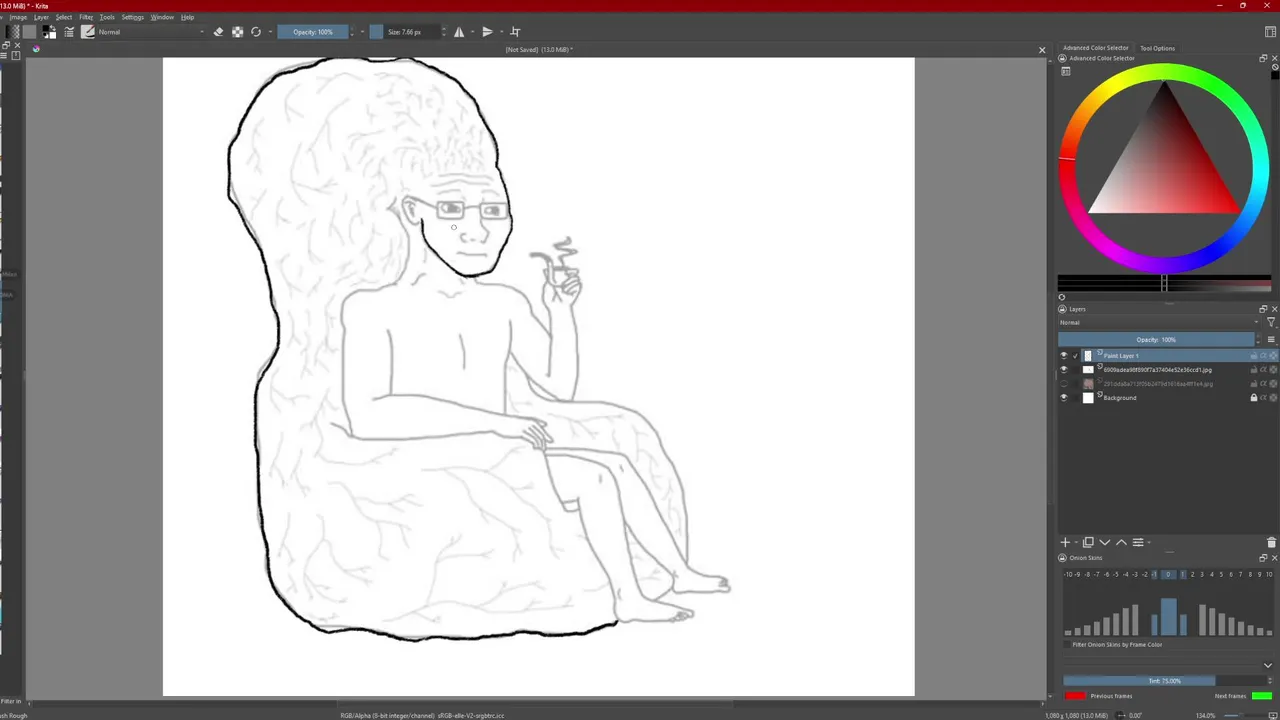This screenshot has width=1280, height=720.
Task: Switch to the Tool Options tab
Action: point(1157,48)
